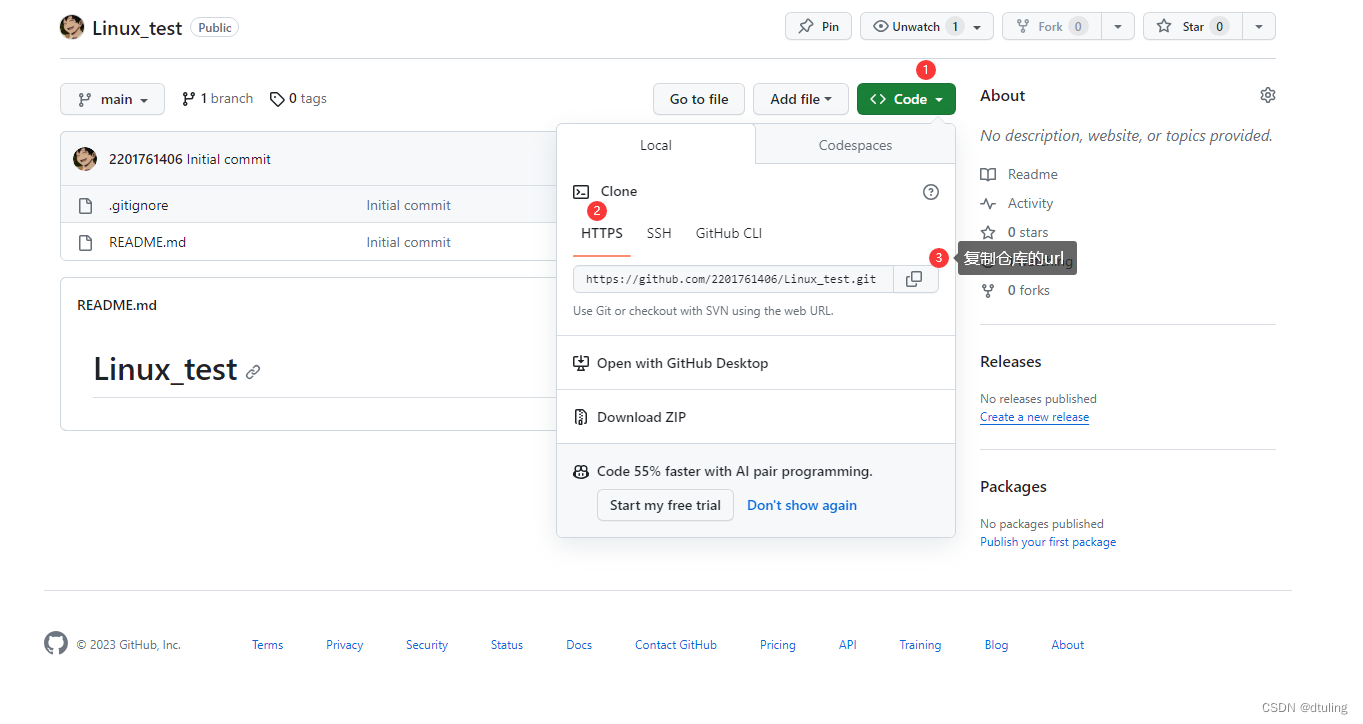Click the README.md header in readme box
Image resolution: width=1363 pixels, height=724 pixels.
click(x=117, y=305)
